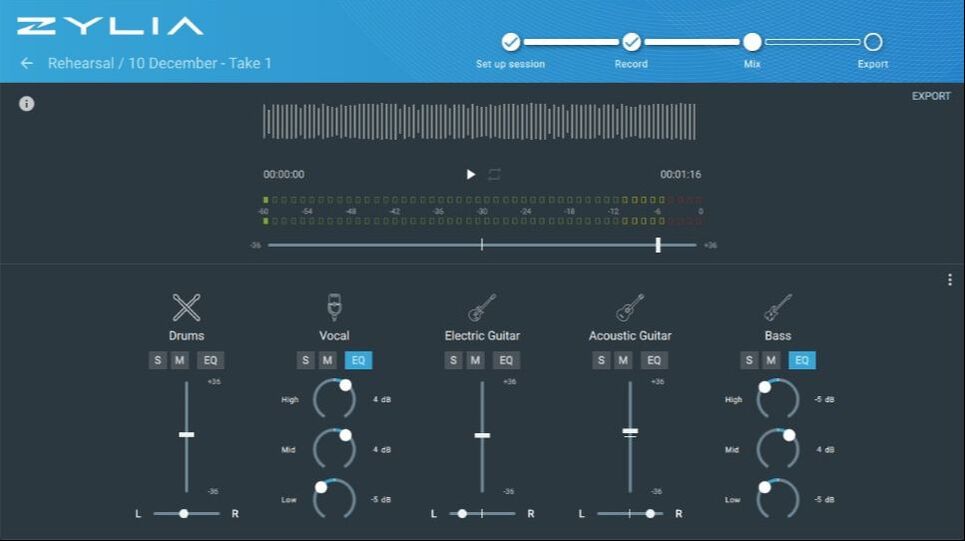
Task: Solo the Acoustic Guitar track
Action: click(x=601, y=360)
